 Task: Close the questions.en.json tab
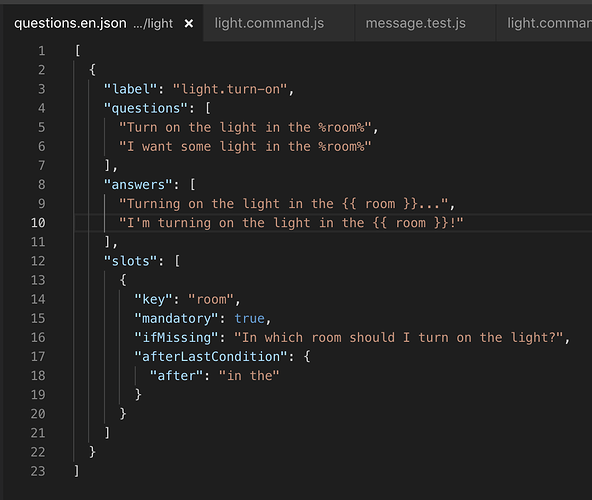pyautogui.click(x=189, y=24)
